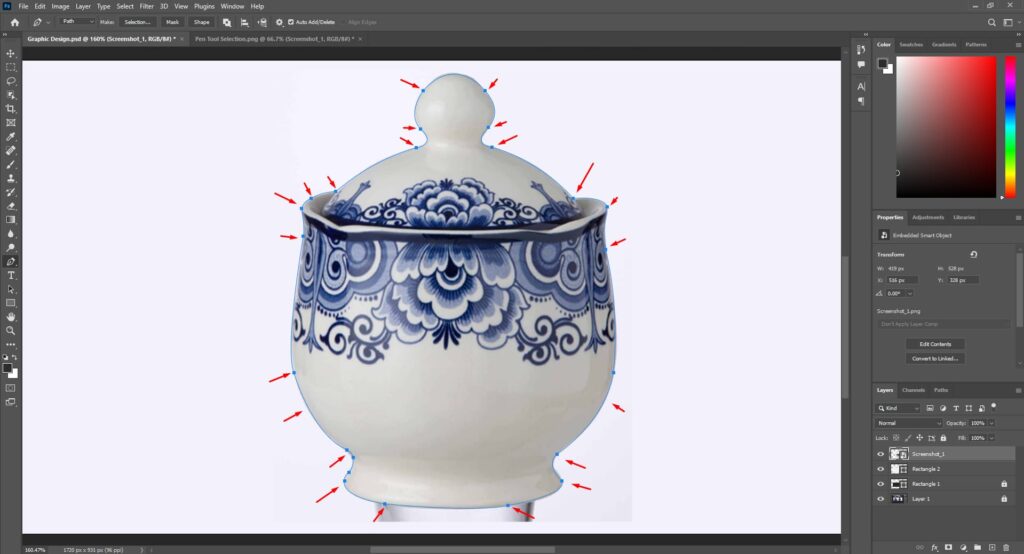
Task: Select the Crop tool
Action: 10,108
